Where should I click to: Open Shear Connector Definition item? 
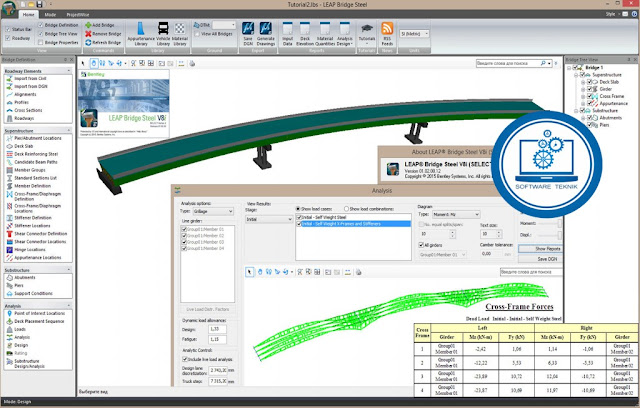[x=37, y=234]
